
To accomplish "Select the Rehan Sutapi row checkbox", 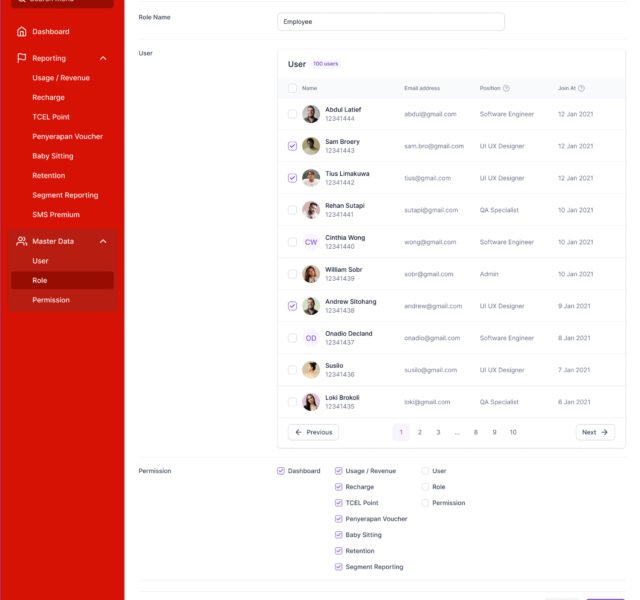I will 292,210.
